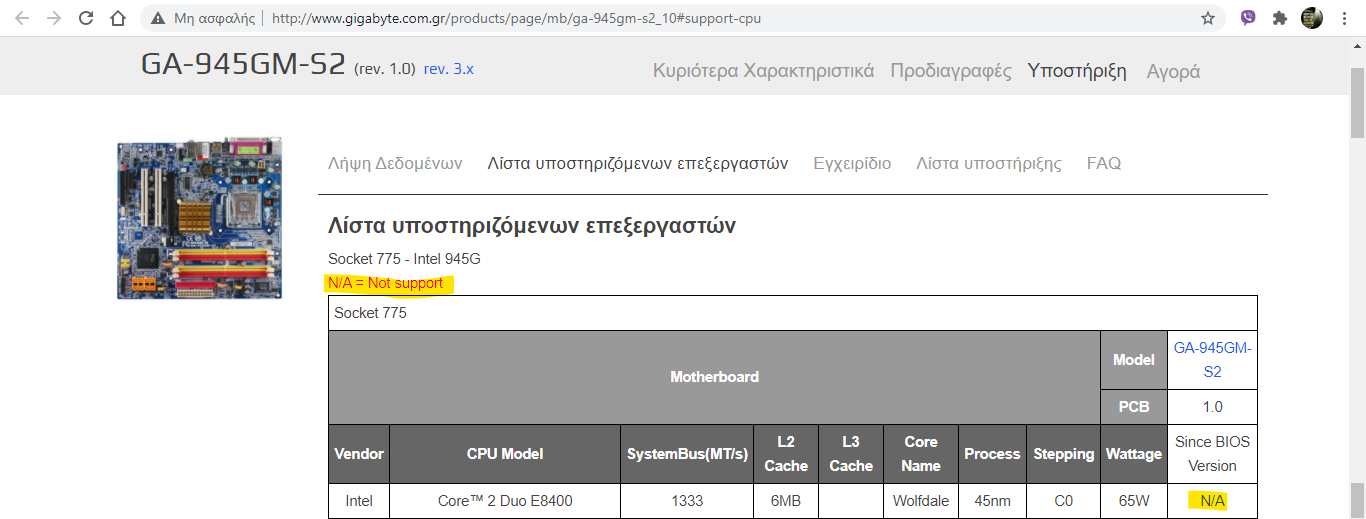Click the PCB 1.0 value cell
The height and width of the screenshot is (519, 1366).
click(x=1212, y=407)
